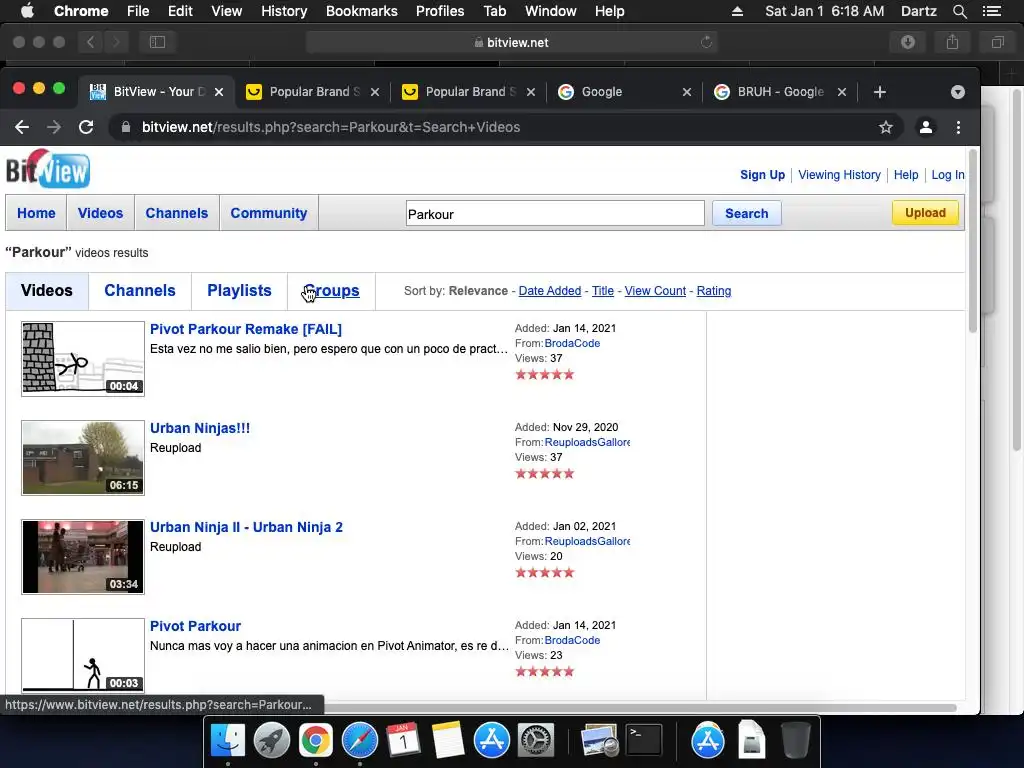This screenshot has width=1024, height=768.
Task: Open Viewing History link
Action: click(839, 175)
